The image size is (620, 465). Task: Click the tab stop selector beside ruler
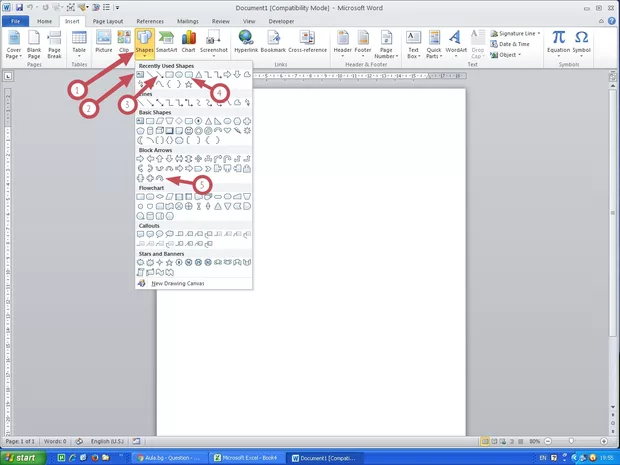click(x=8, y=76)
